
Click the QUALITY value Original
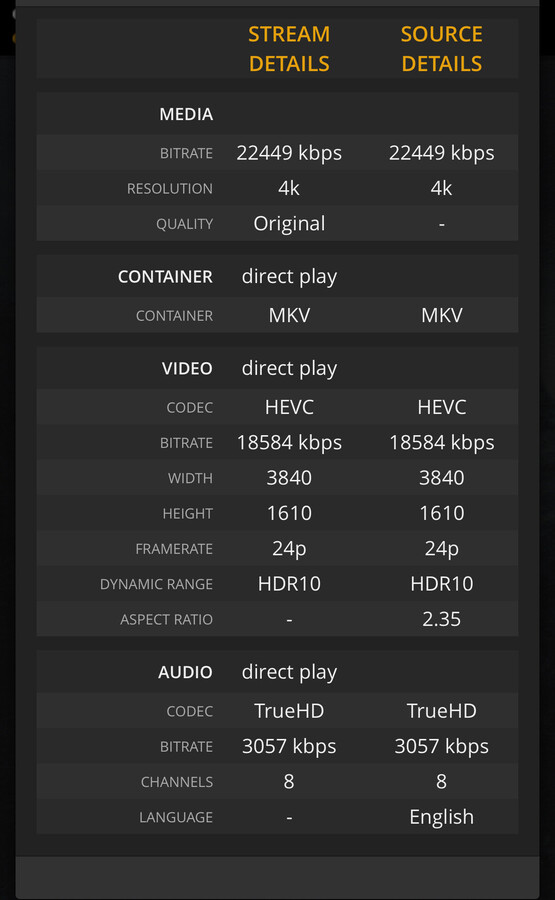289,223
